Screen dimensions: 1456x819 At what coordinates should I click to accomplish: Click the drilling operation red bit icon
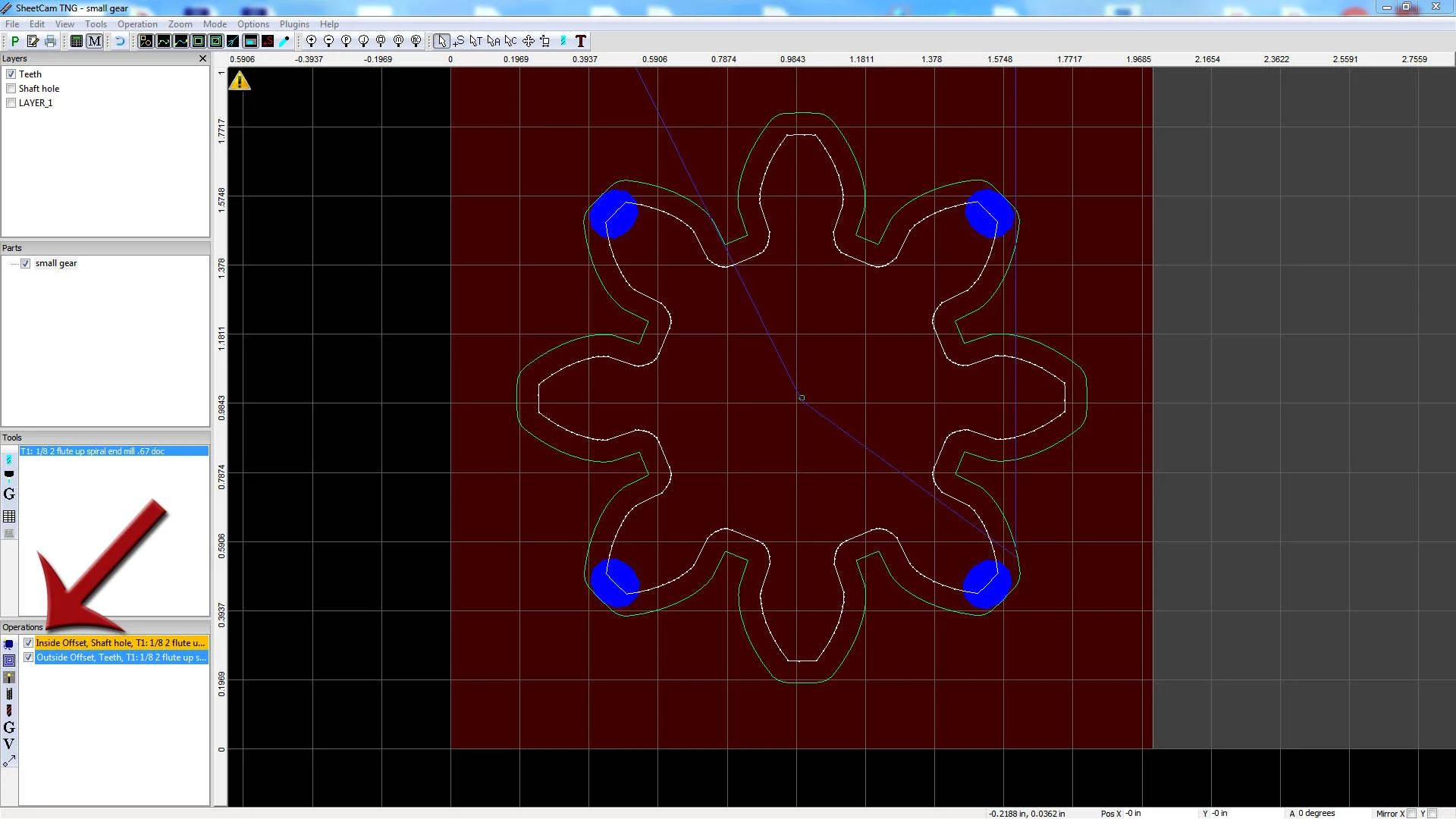coord(9,711)
